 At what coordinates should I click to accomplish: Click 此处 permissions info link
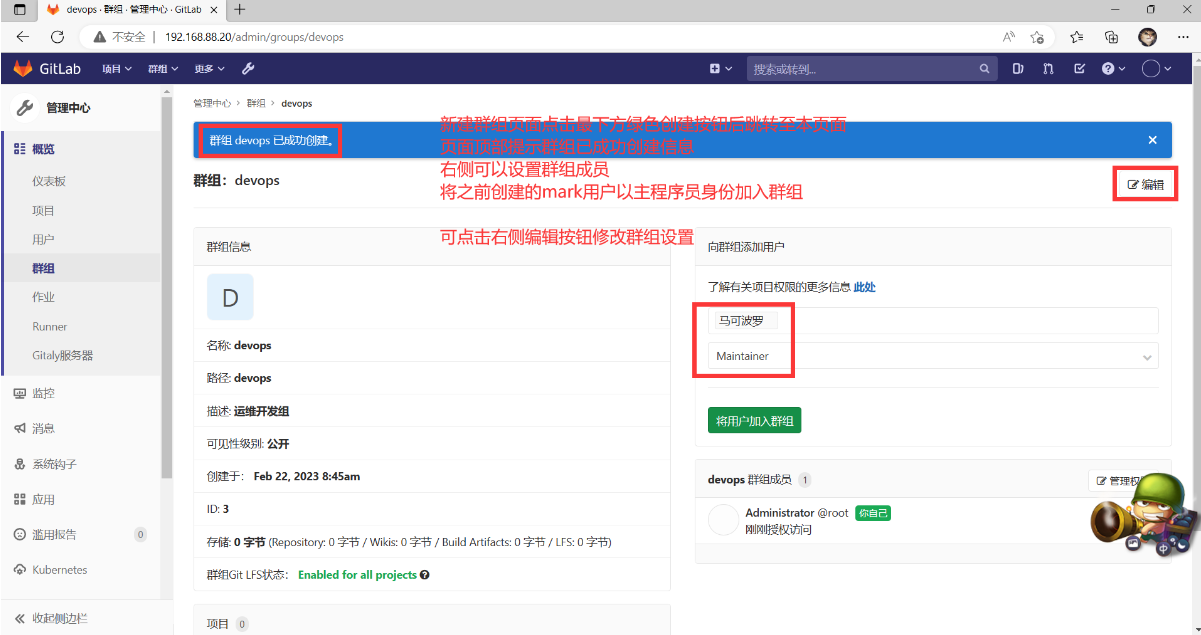(x=864, y=287)
